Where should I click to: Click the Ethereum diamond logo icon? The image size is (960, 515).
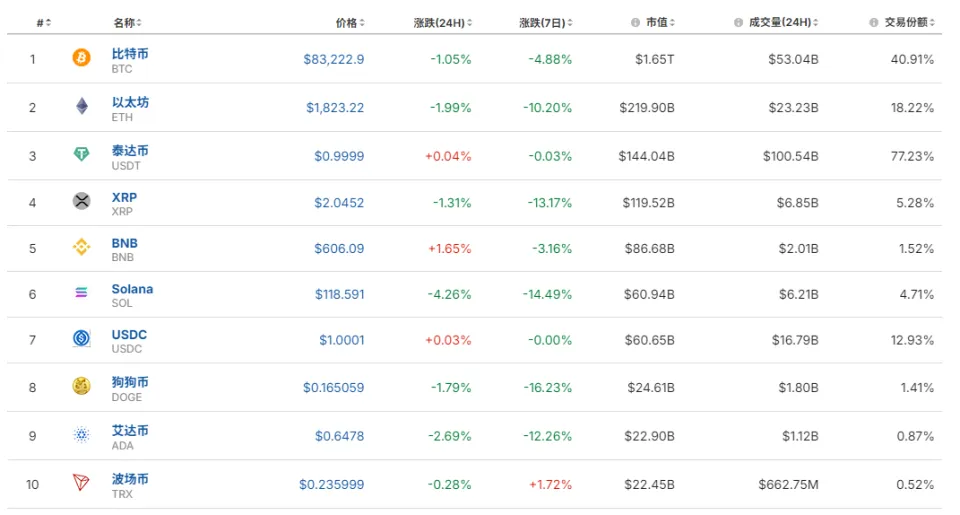point(81,106)
